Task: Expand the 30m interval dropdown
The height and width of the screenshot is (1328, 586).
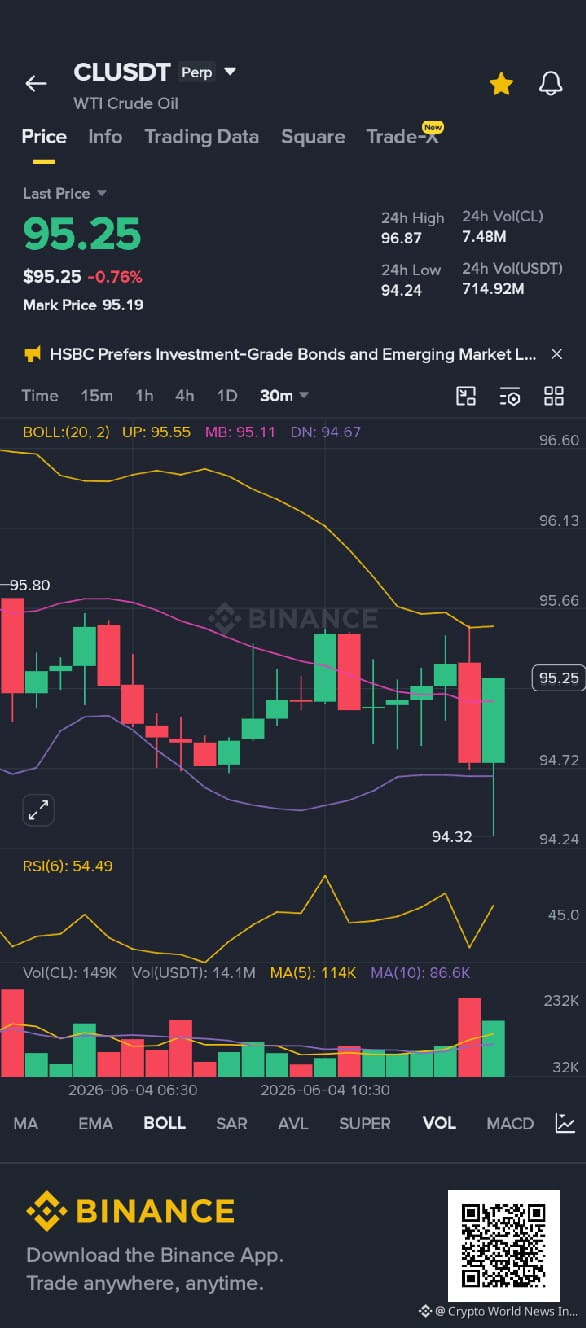Action: pos(284,396)
